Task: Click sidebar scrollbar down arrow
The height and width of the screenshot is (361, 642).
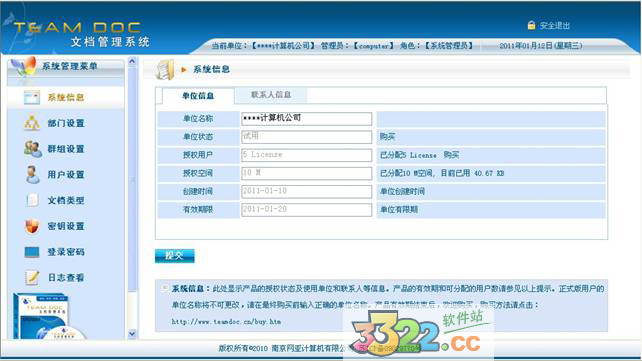Action: coord(132,334)
